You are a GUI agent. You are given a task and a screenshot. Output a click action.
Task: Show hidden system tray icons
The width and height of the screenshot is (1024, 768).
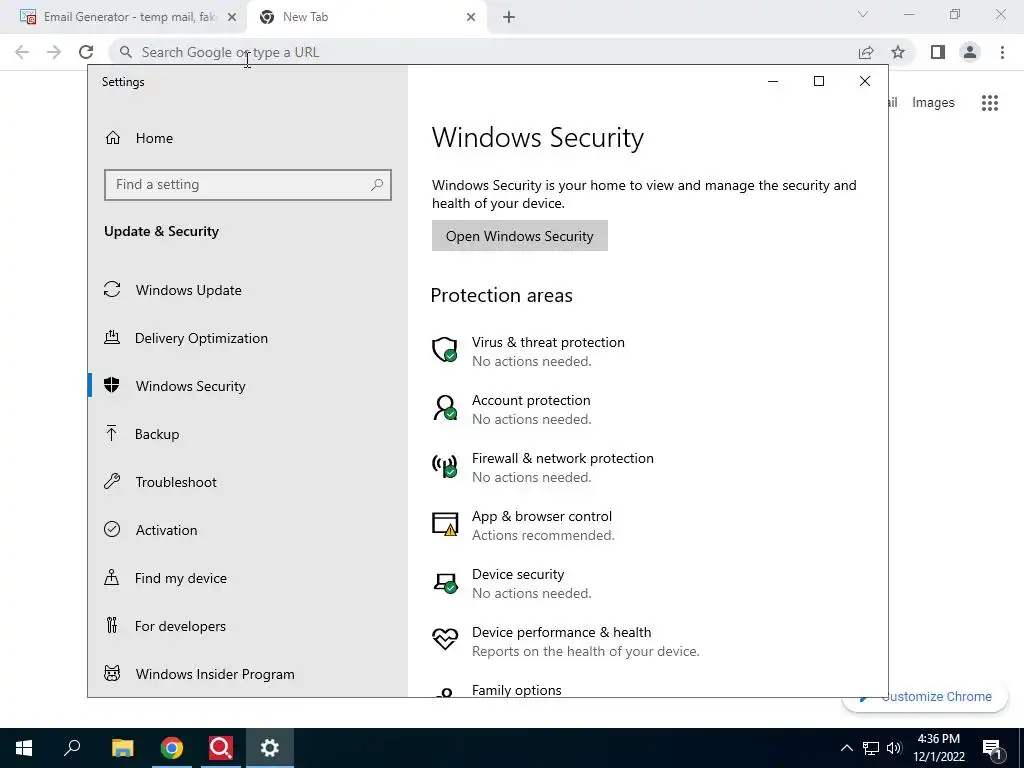pyautogui.click(x=846, y=748)
